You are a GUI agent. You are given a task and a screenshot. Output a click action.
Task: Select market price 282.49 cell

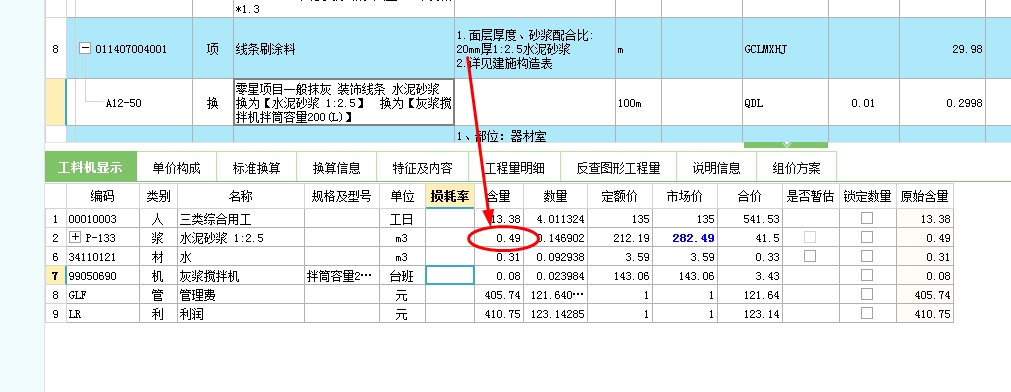click(x=685, y=238)
